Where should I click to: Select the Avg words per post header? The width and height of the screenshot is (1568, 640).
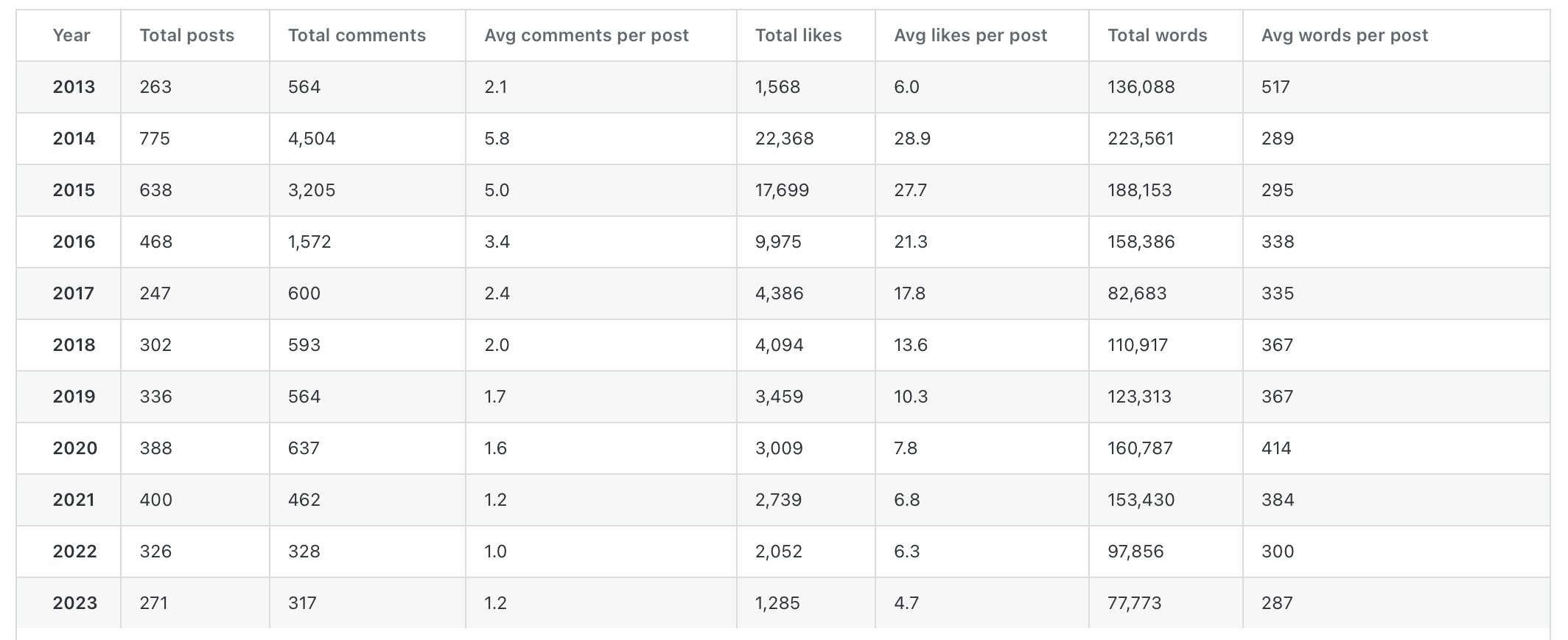(x=1345, y=35)
